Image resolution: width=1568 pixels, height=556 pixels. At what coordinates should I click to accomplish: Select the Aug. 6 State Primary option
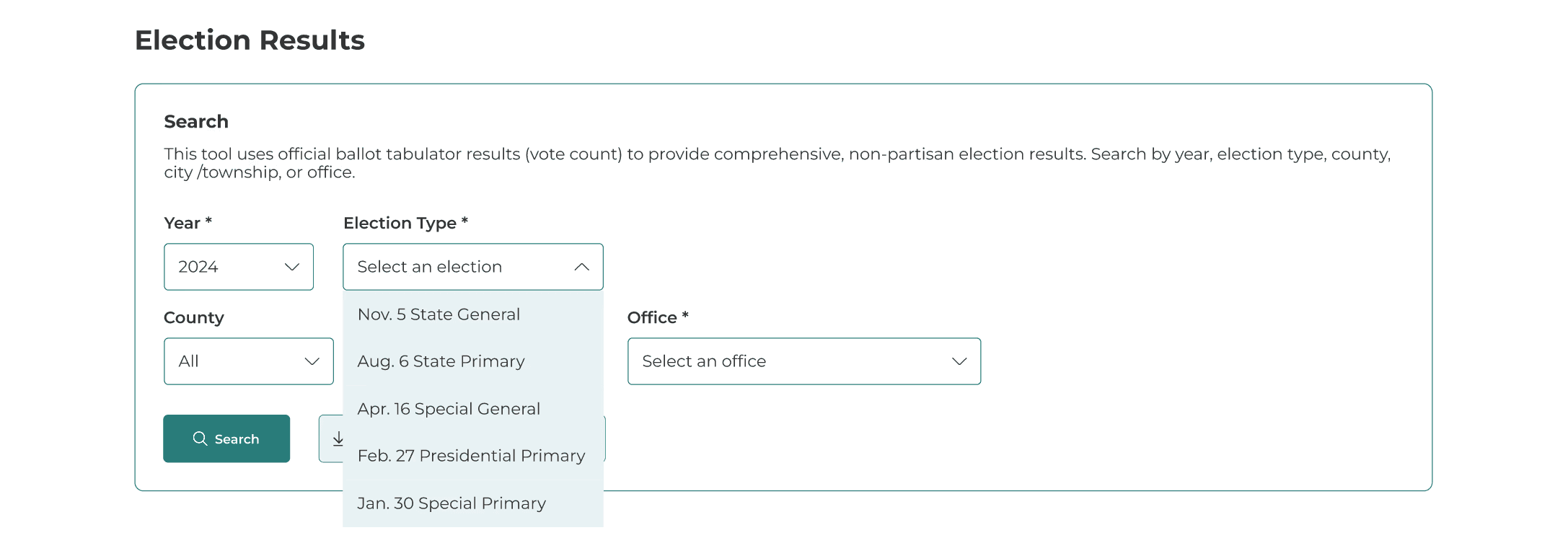441,361
